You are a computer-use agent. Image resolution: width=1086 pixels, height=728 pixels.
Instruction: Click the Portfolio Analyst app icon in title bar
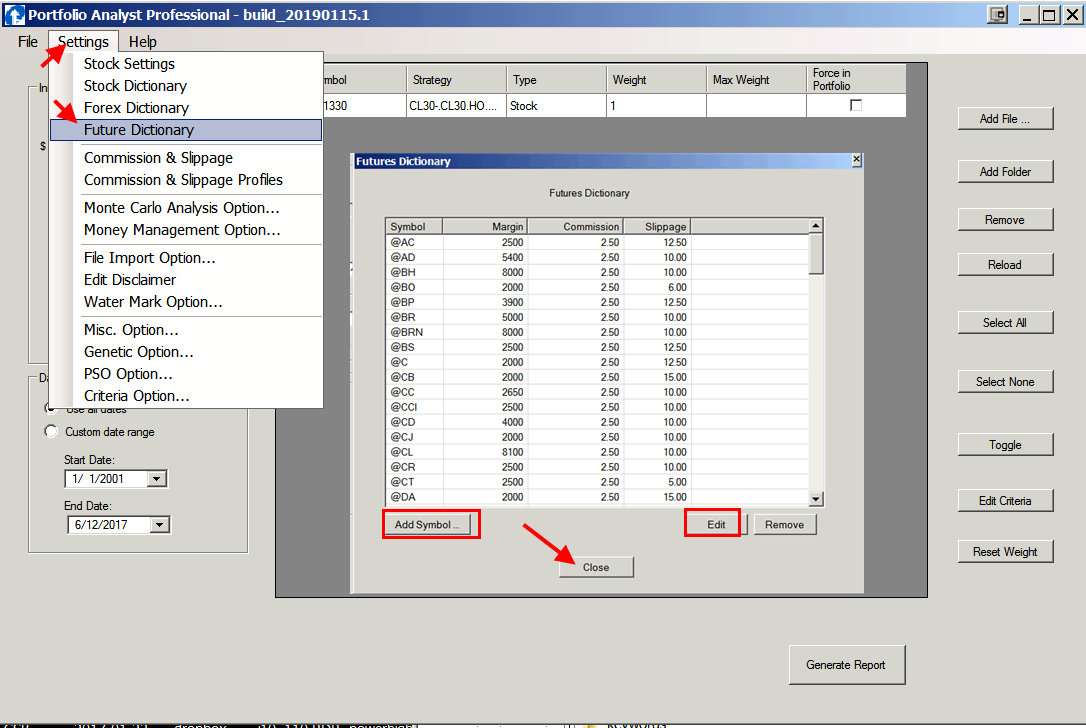tap(14, 14)
